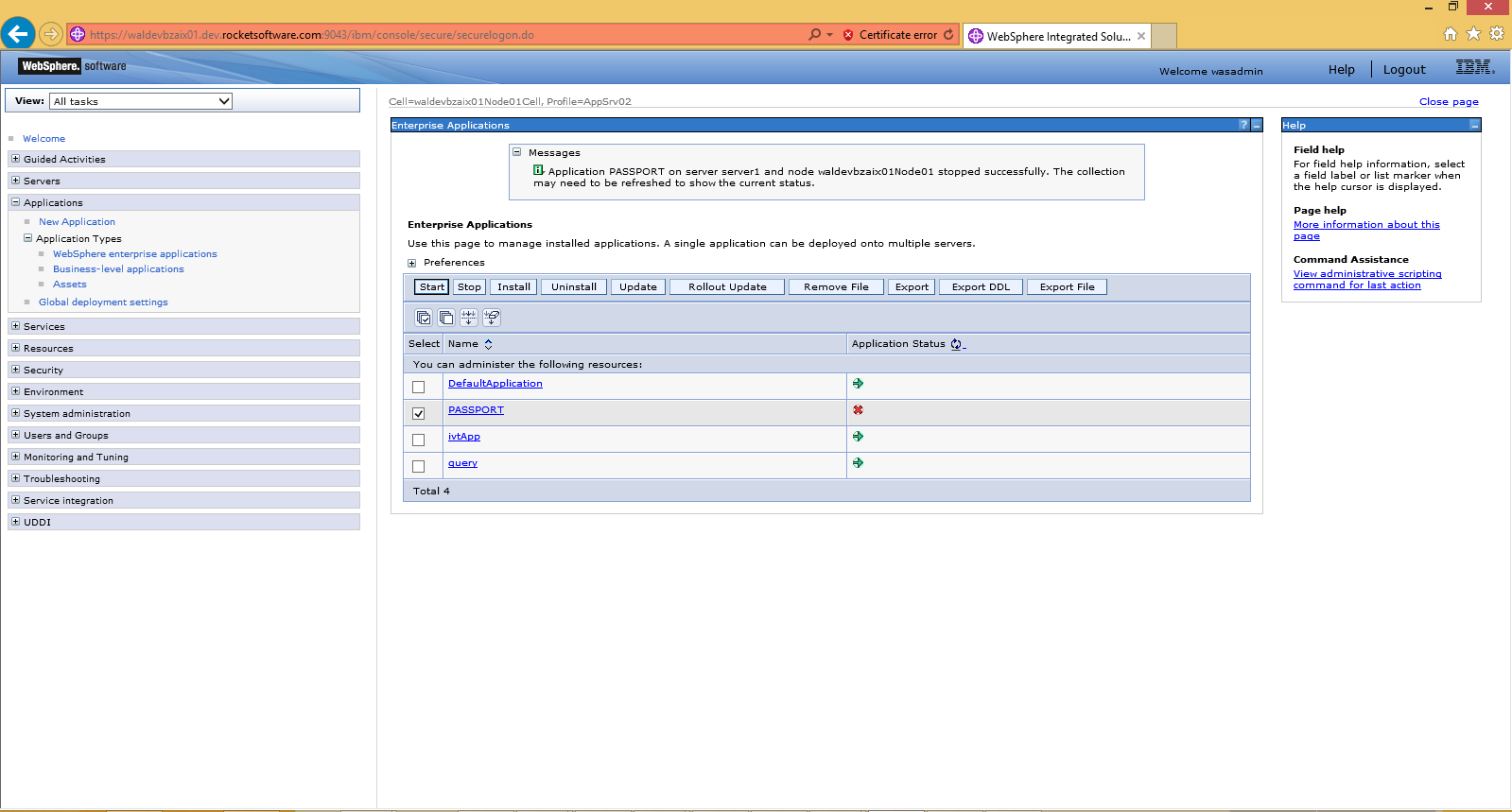Expand the Security navigation section

point(15,370)
